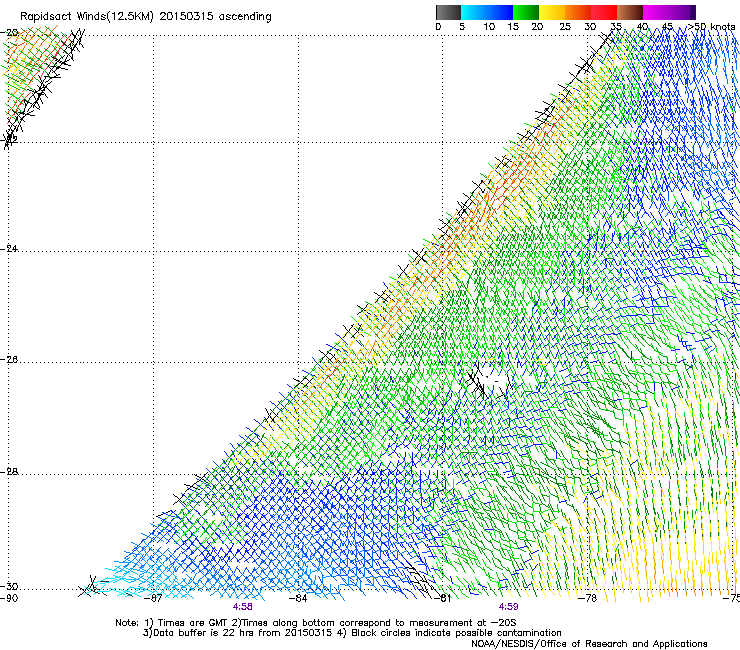Click the -24 latitude axis label
The image size is (740, 650).
point(9,248)
